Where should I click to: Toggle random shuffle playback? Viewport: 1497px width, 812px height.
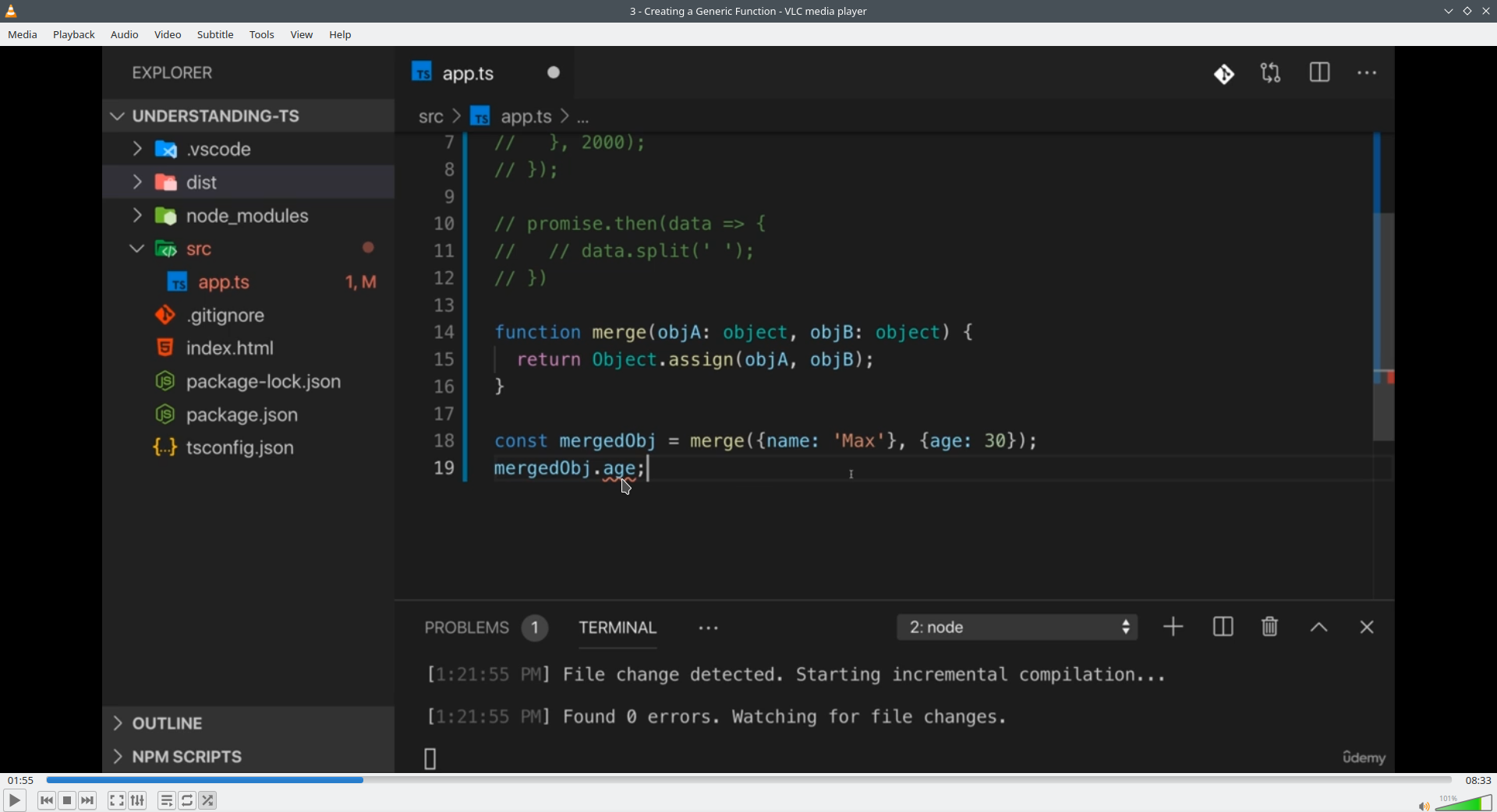point(209,800)
